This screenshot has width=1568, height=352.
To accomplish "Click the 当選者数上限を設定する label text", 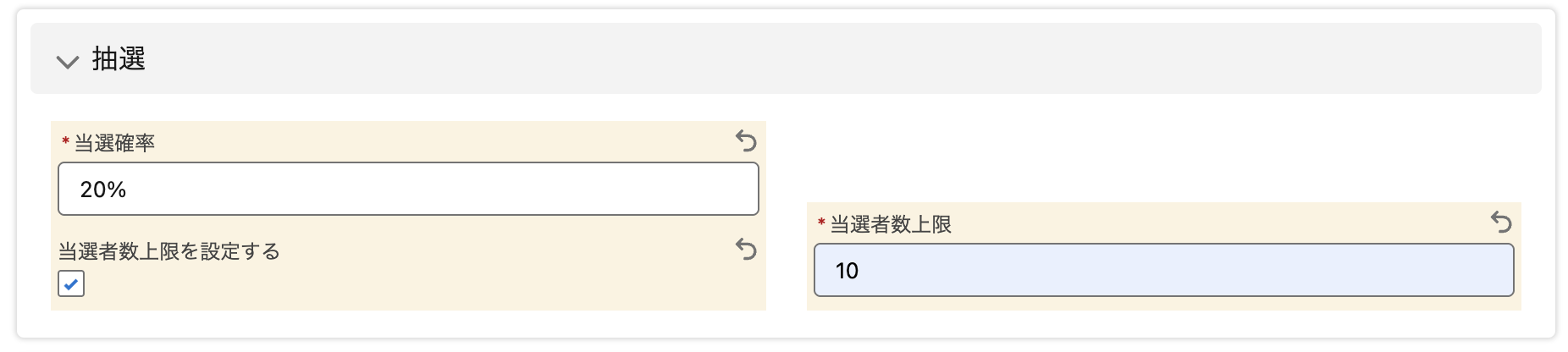I will [169, 251].
